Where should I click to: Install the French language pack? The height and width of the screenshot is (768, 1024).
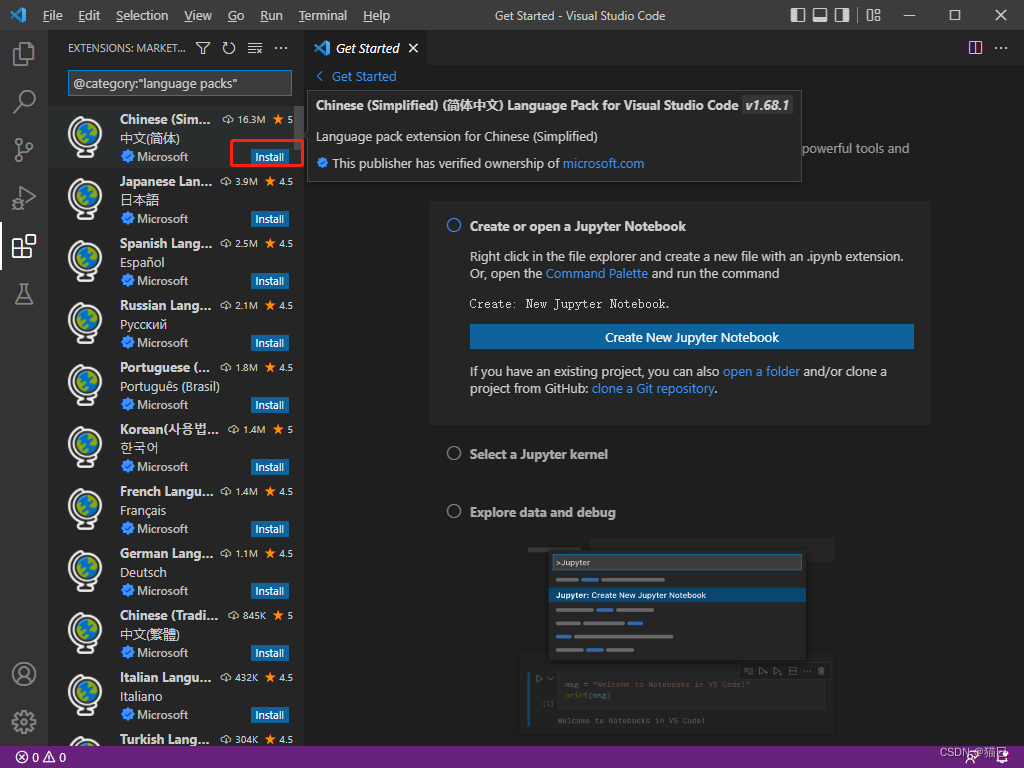click(x=269, y=529)
